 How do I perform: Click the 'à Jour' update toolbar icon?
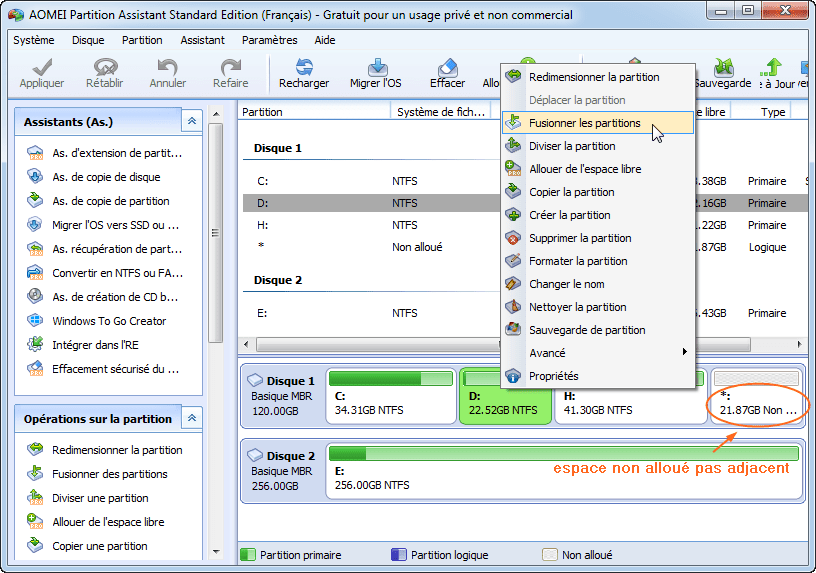(x=772, y=67)
